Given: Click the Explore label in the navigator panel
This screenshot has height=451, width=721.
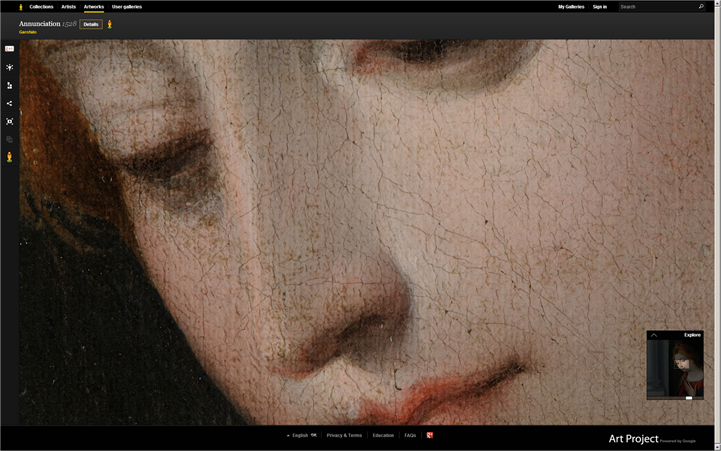Looking at the screenshot, I should click(692, 335).
